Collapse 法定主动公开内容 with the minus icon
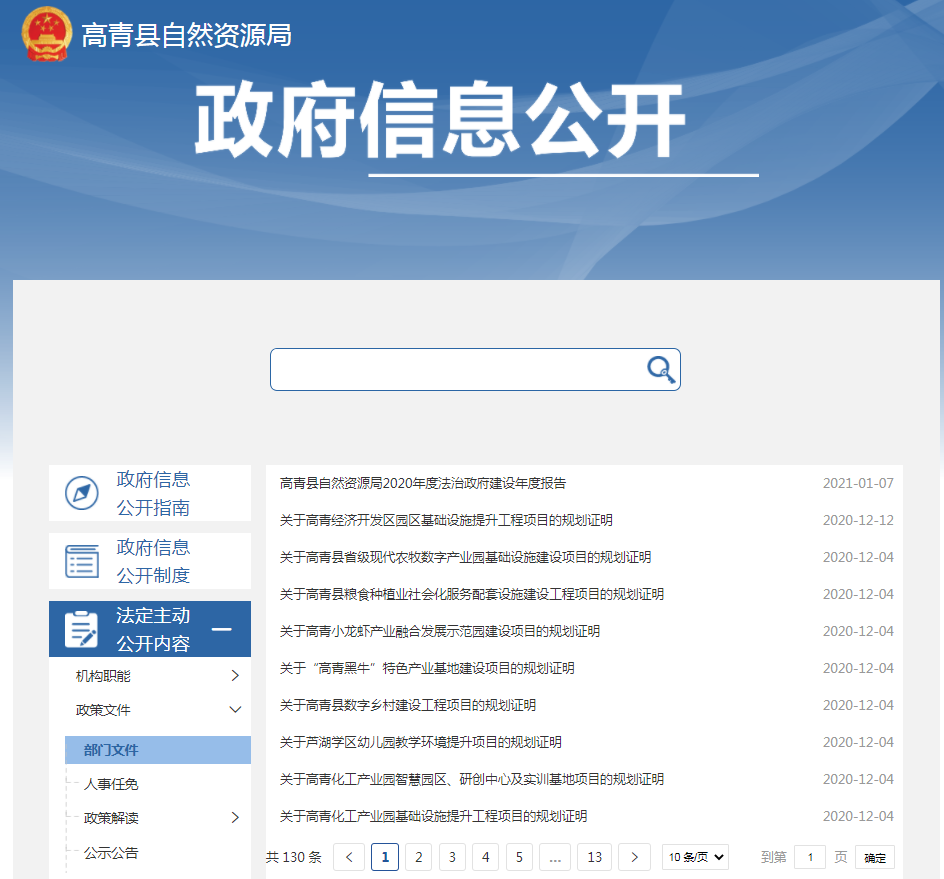The image size is (944, 879). click(222, 629)
